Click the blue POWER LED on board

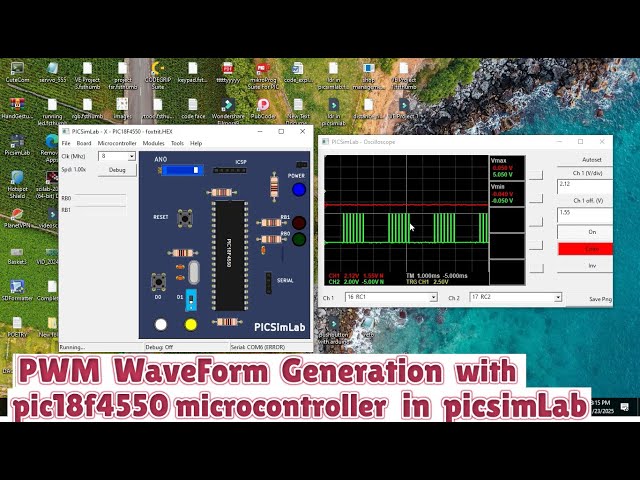[299, 189]
